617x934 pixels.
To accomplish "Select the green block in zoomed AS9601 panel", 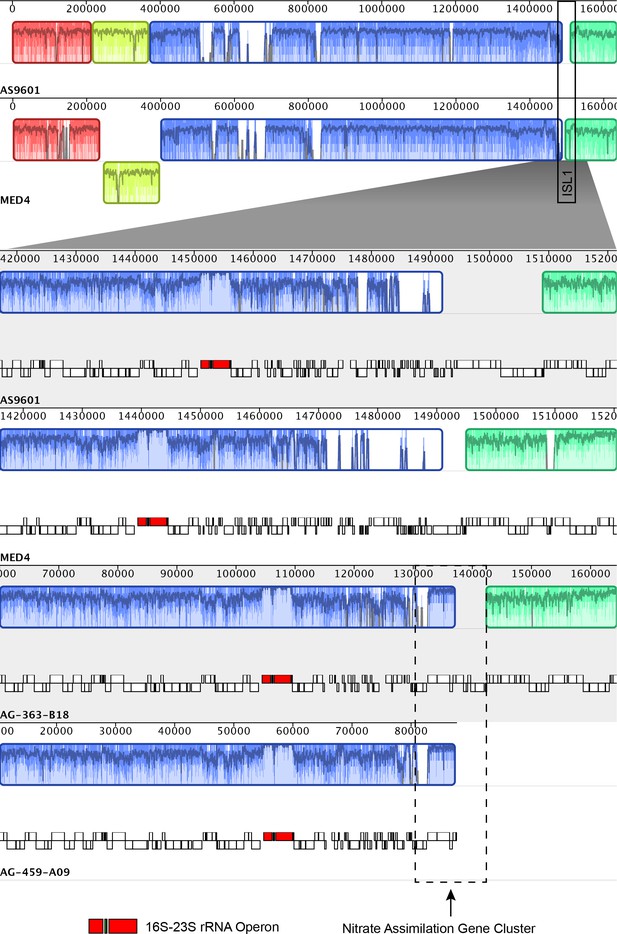I will coord(579,292).
